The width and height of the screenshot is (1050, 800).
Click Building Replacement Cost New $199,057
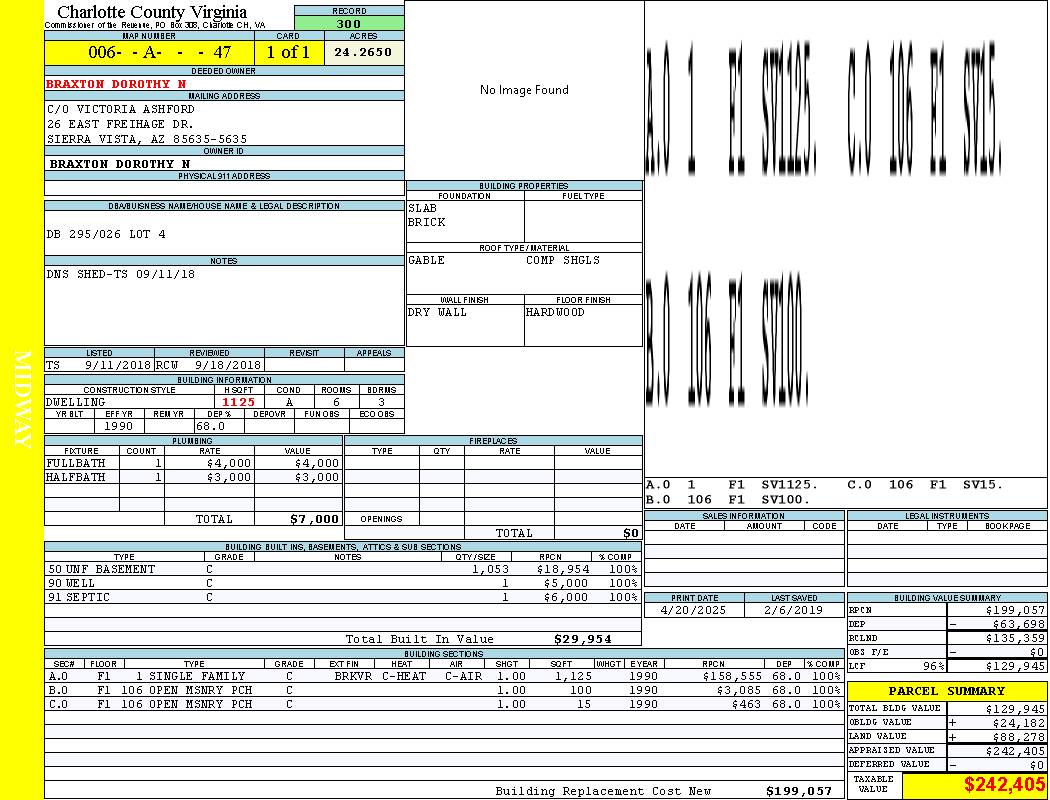(799, 791)
